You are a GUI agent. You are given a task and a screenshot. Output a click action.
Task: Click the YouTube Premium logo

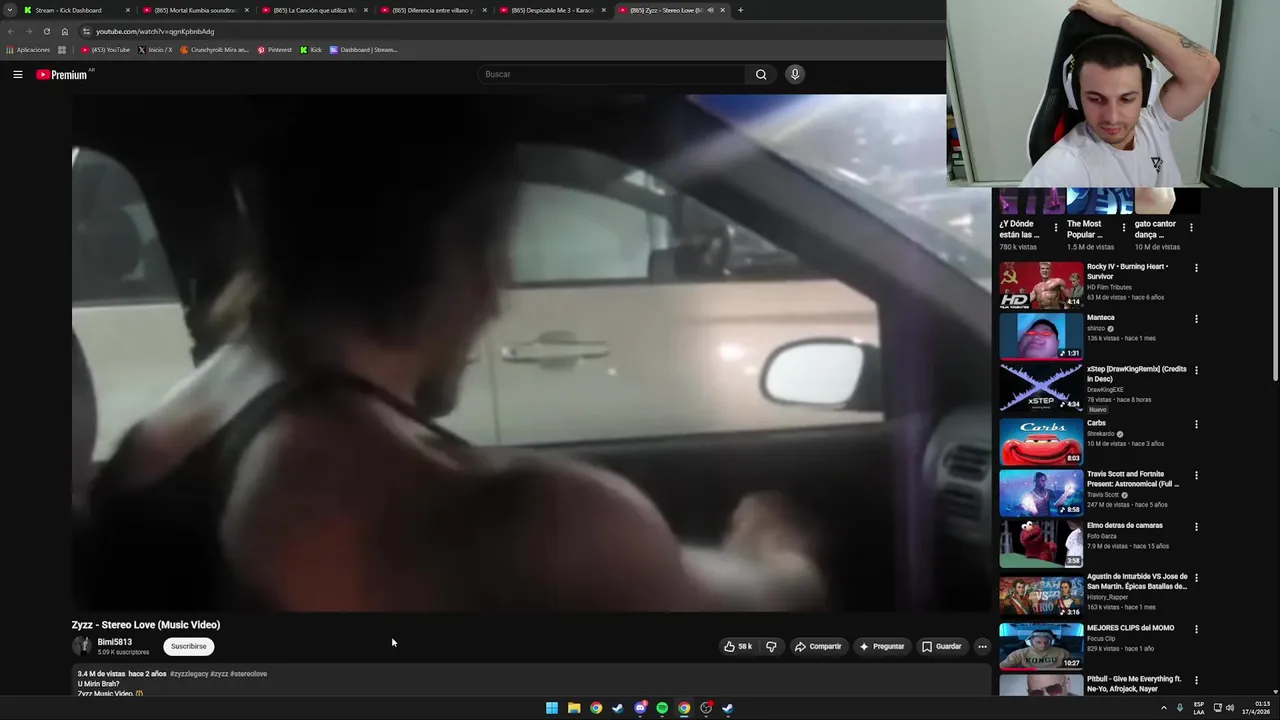63,74
